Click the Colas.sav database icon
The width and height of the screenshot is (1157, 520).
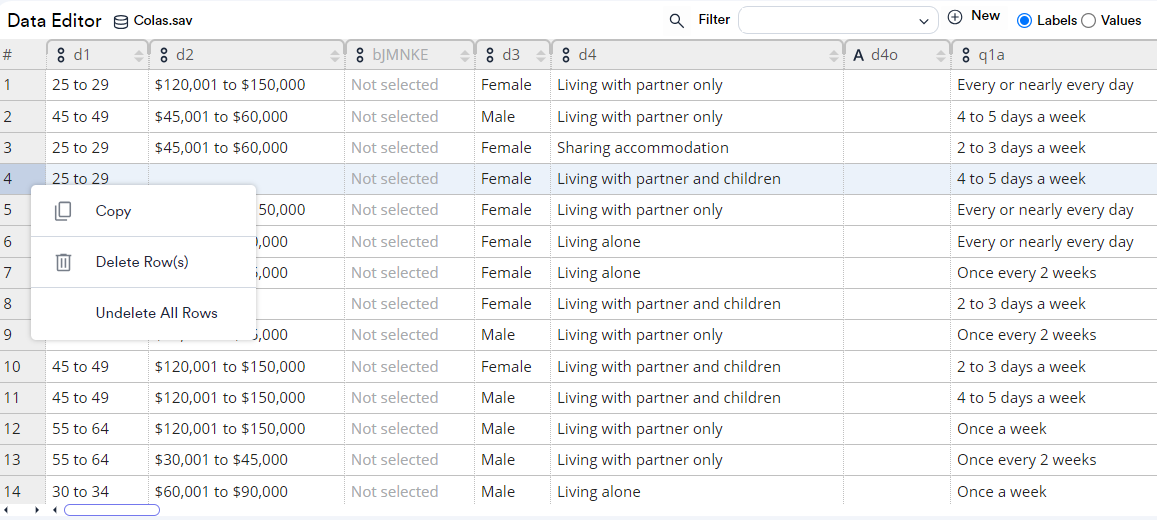point(121,21)
